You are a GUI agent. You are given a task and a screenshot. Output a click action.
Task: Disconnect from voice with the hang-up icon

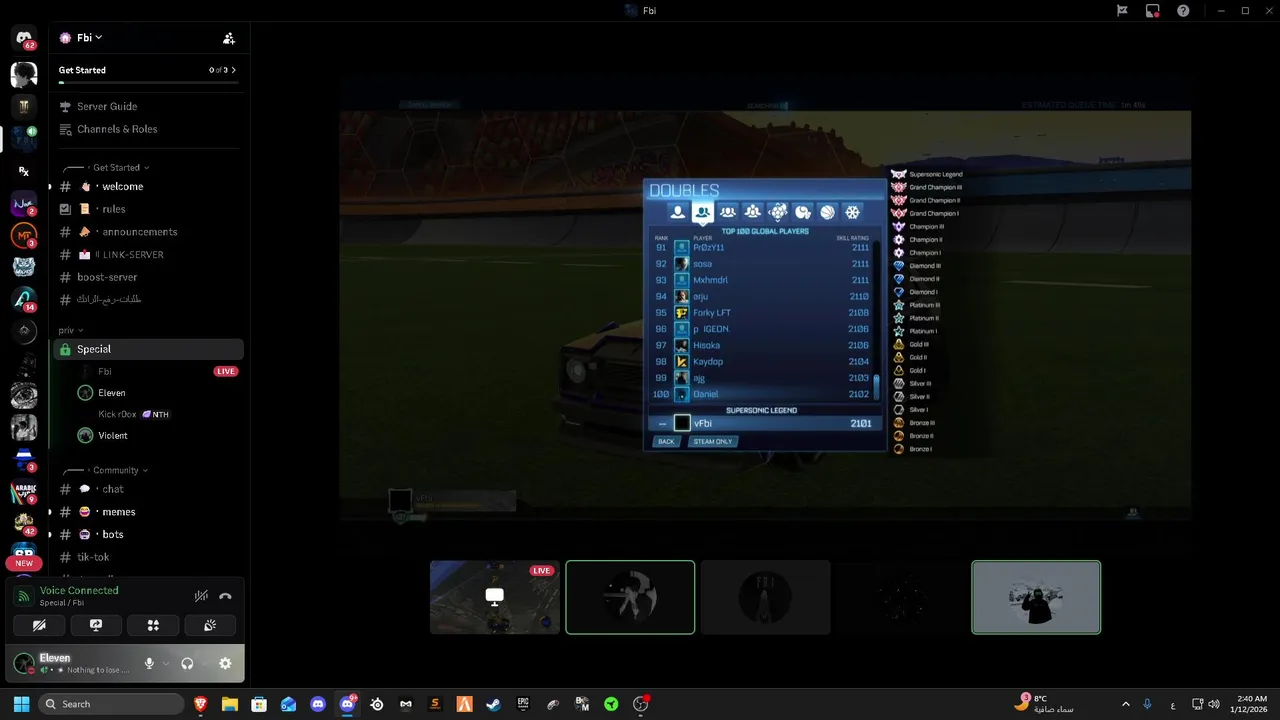click(225, 596)
